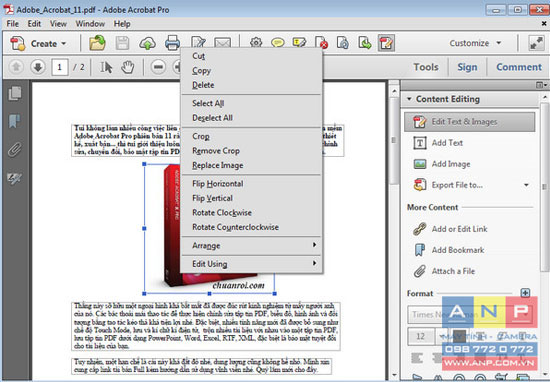Click the Print icon in toolbar
550x382 pixels.
tap(172, 43)
